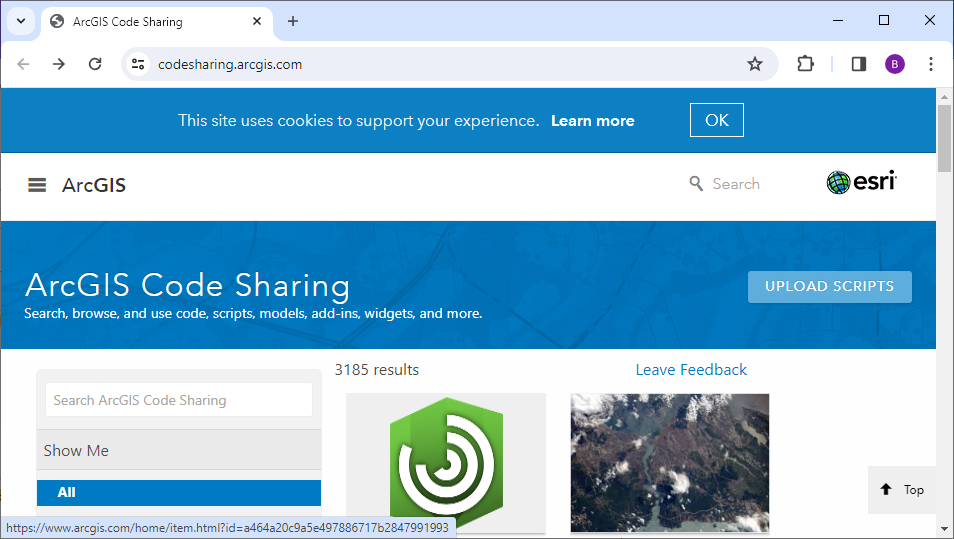The image size is (954, 539).
Task: Accept cookies with OK button
Action: click(x=717, y=120)
